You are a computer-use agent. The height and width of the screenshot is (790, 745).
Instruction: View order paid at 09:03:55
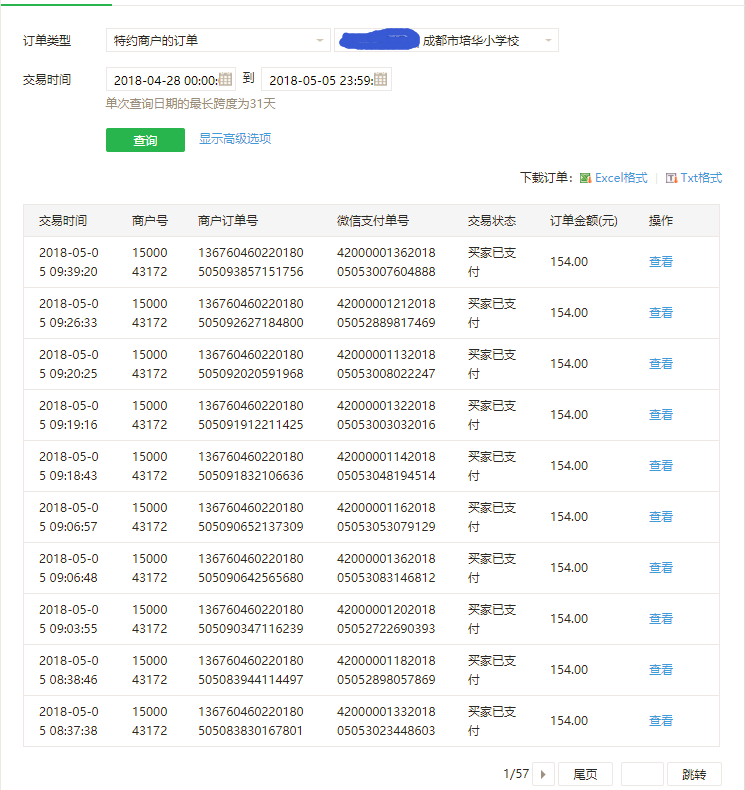click(x=661, y=619)
